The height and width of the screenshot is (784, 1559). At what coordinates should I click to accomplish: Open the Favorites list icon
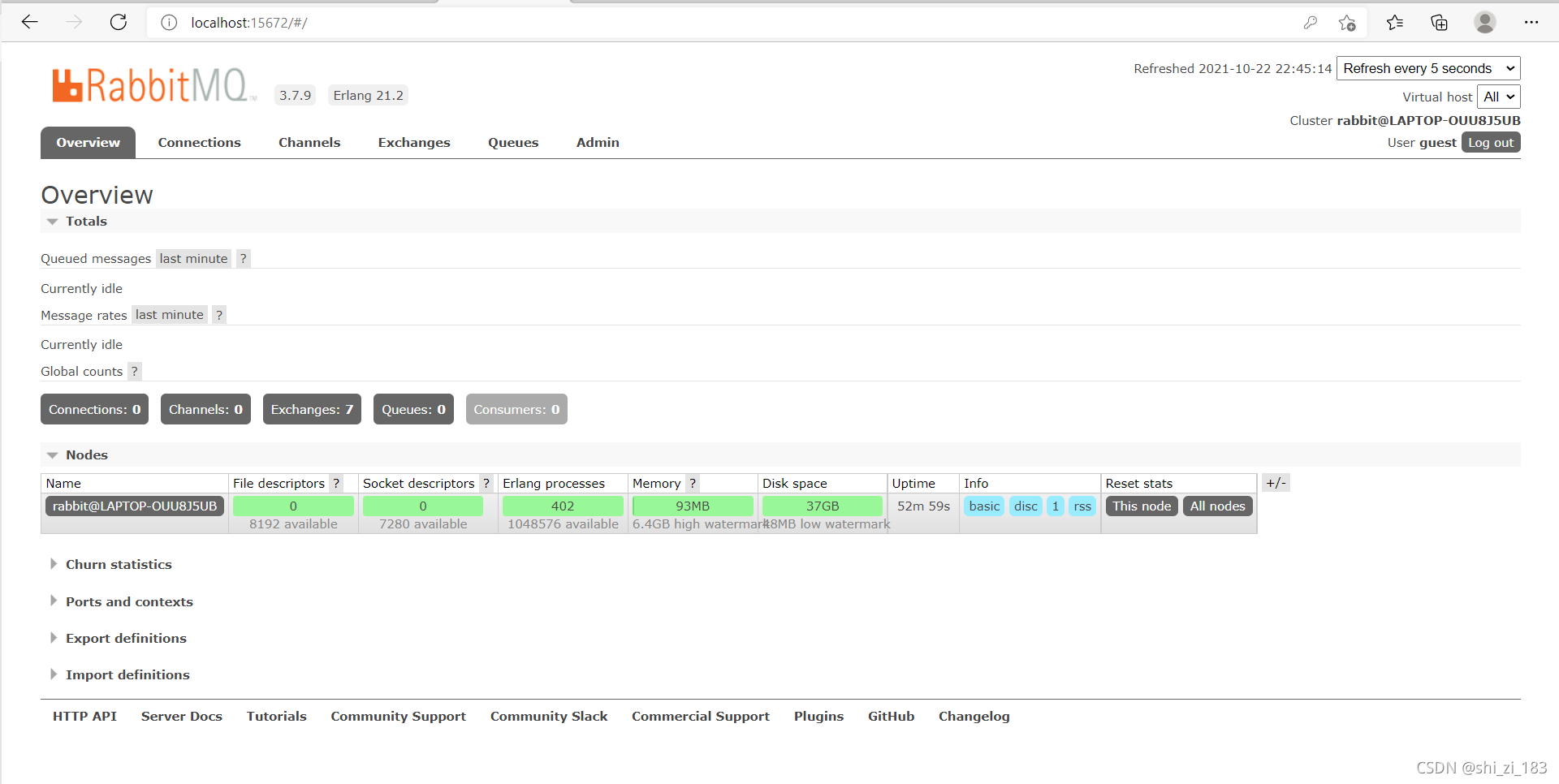click(x=1395, y=23)
